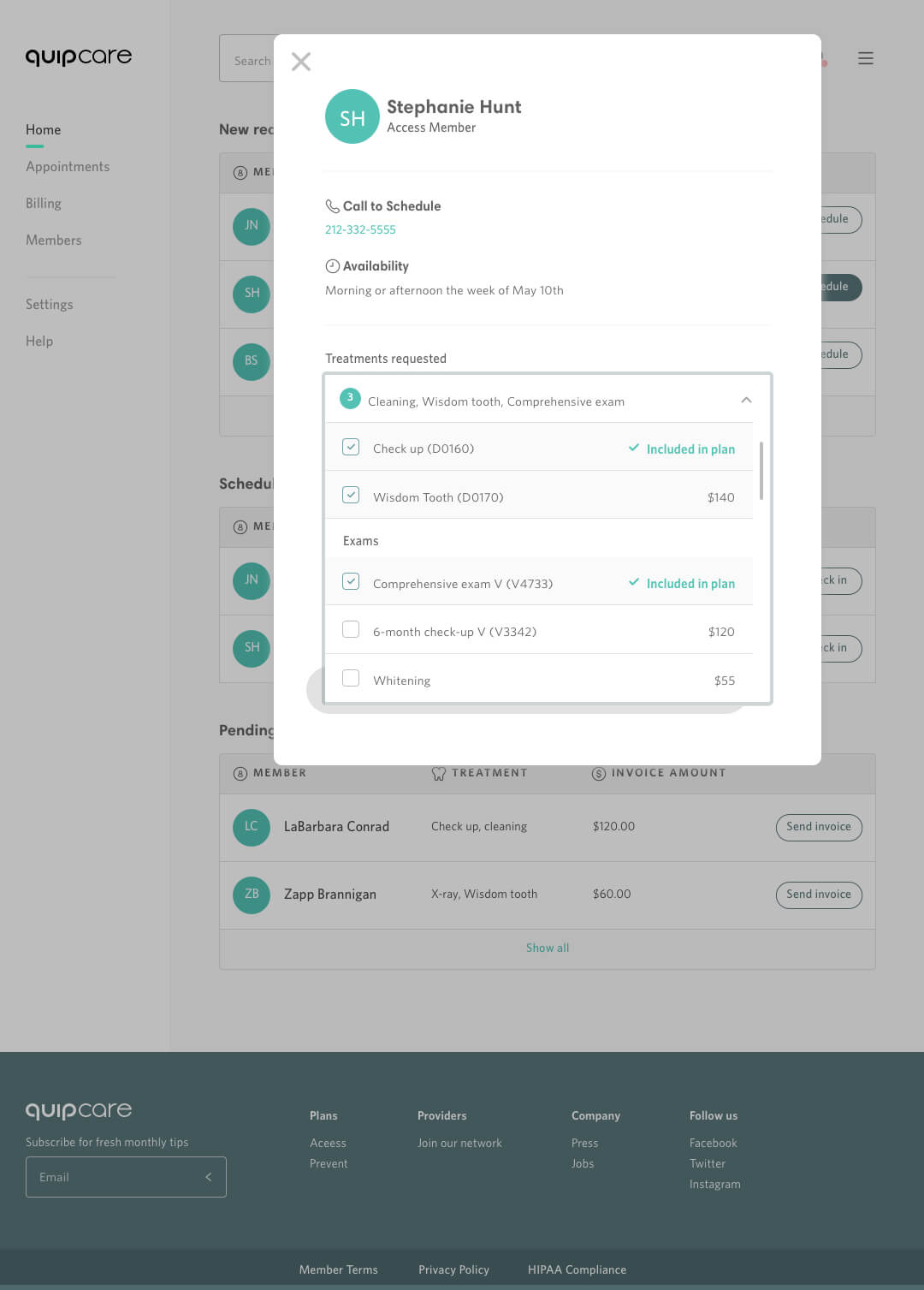Viewport: 924px width, 1290px height.
Task: Click the ZB avatar for Zapp Brannigan
Action: click(252, 895)
